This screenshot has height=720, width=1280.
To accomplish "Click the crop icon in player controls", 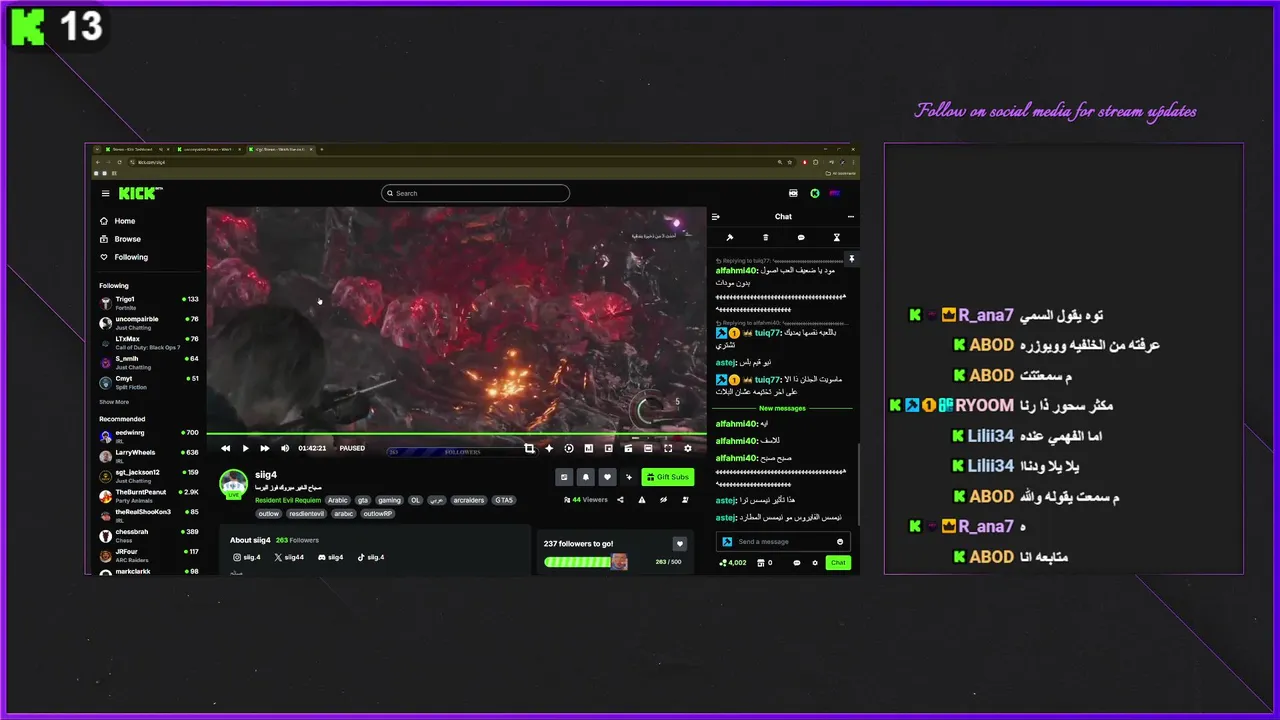I will [530, 449].
